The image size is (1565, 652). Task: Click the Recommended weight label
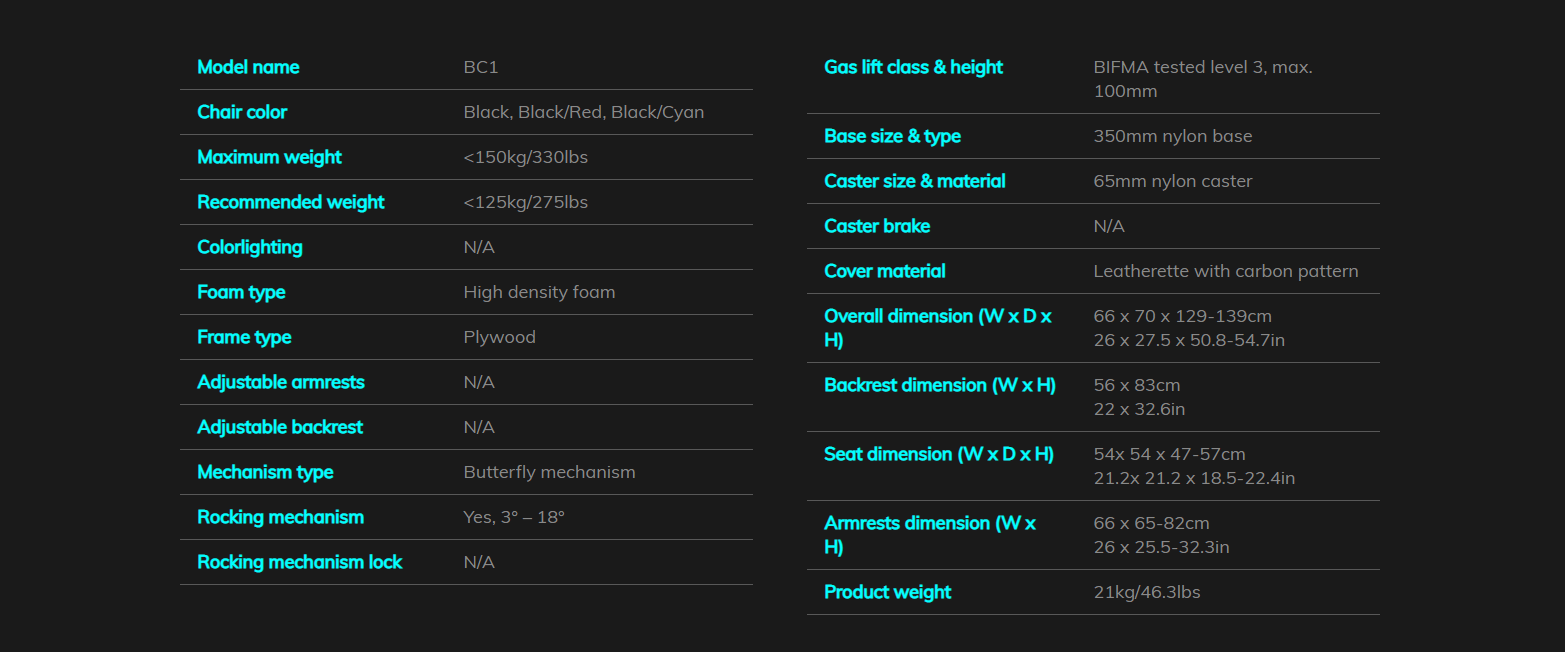[291, 202]
